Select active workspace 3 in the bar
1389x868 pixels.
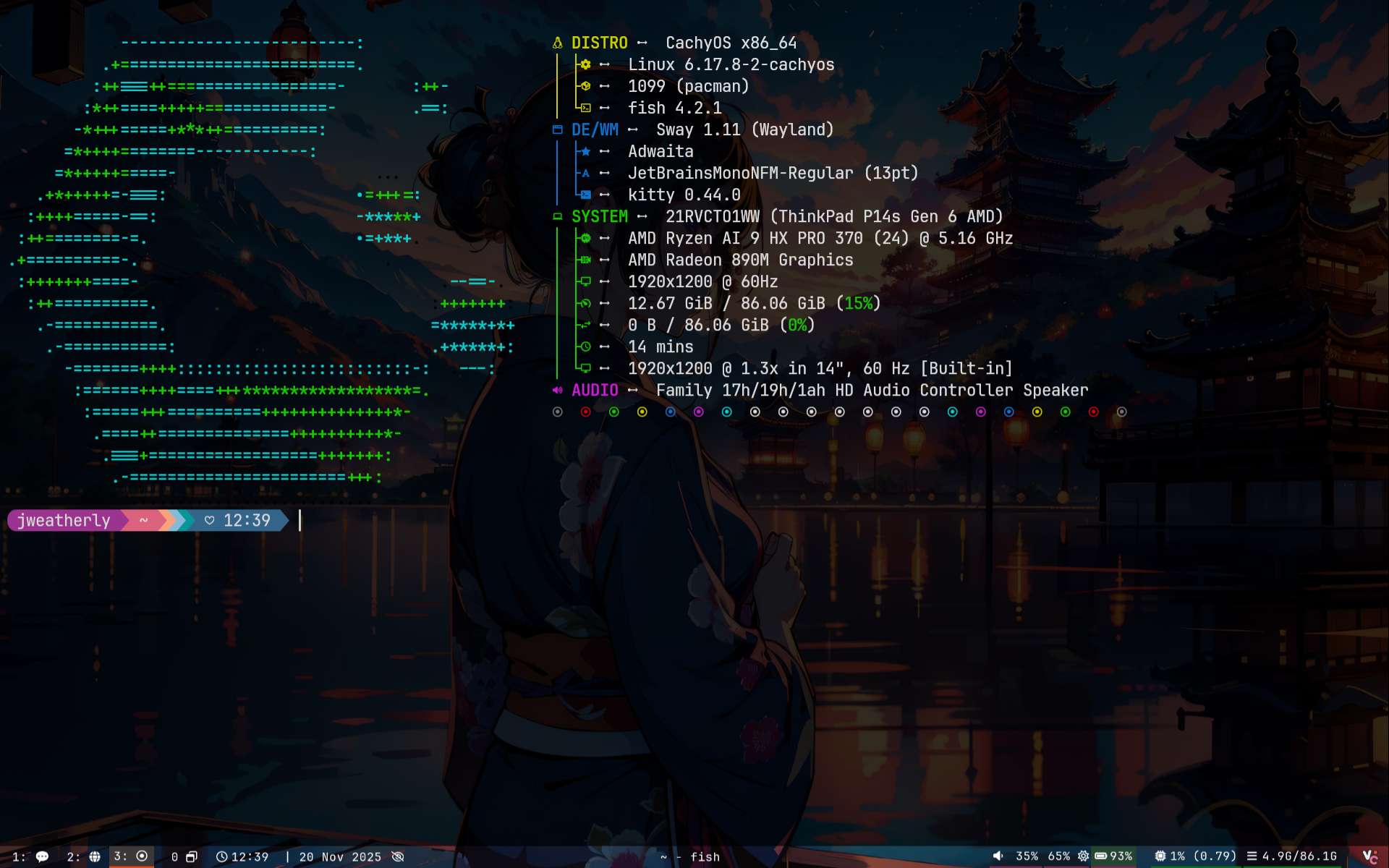(x=131, y=856)
